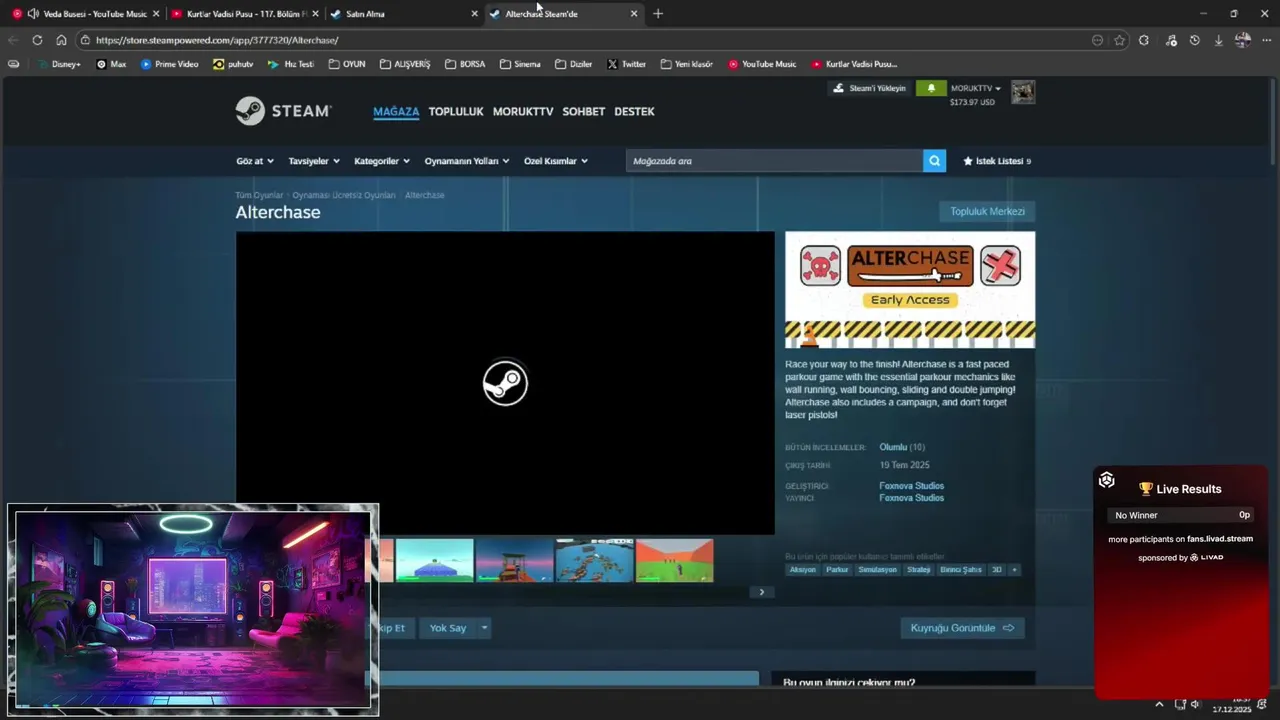Open the Hız Testi bookmark
Image resolution: width=1280 pixels, height=720 pixels.
291,64
